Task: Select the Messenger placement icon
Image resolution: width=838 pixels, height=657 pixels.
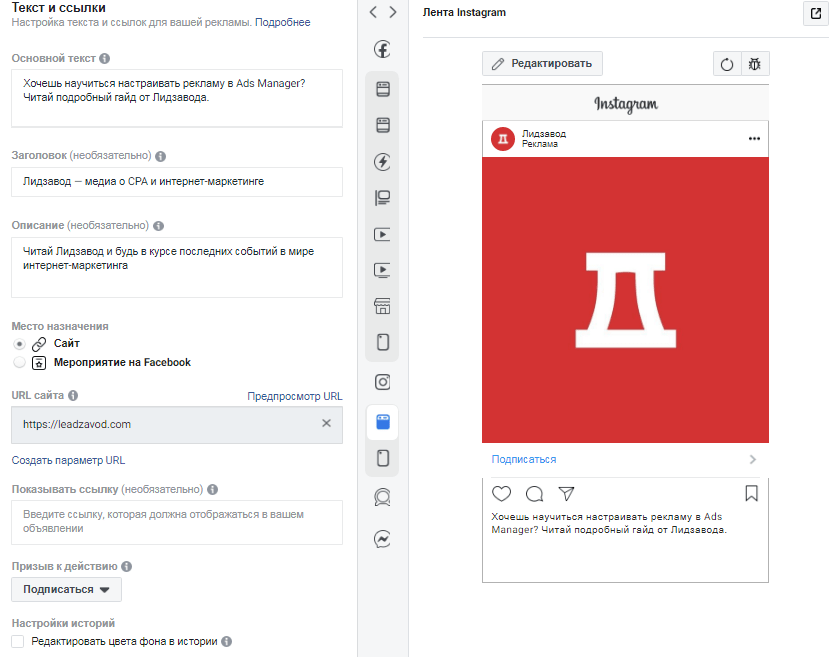Action: point(382,539)
